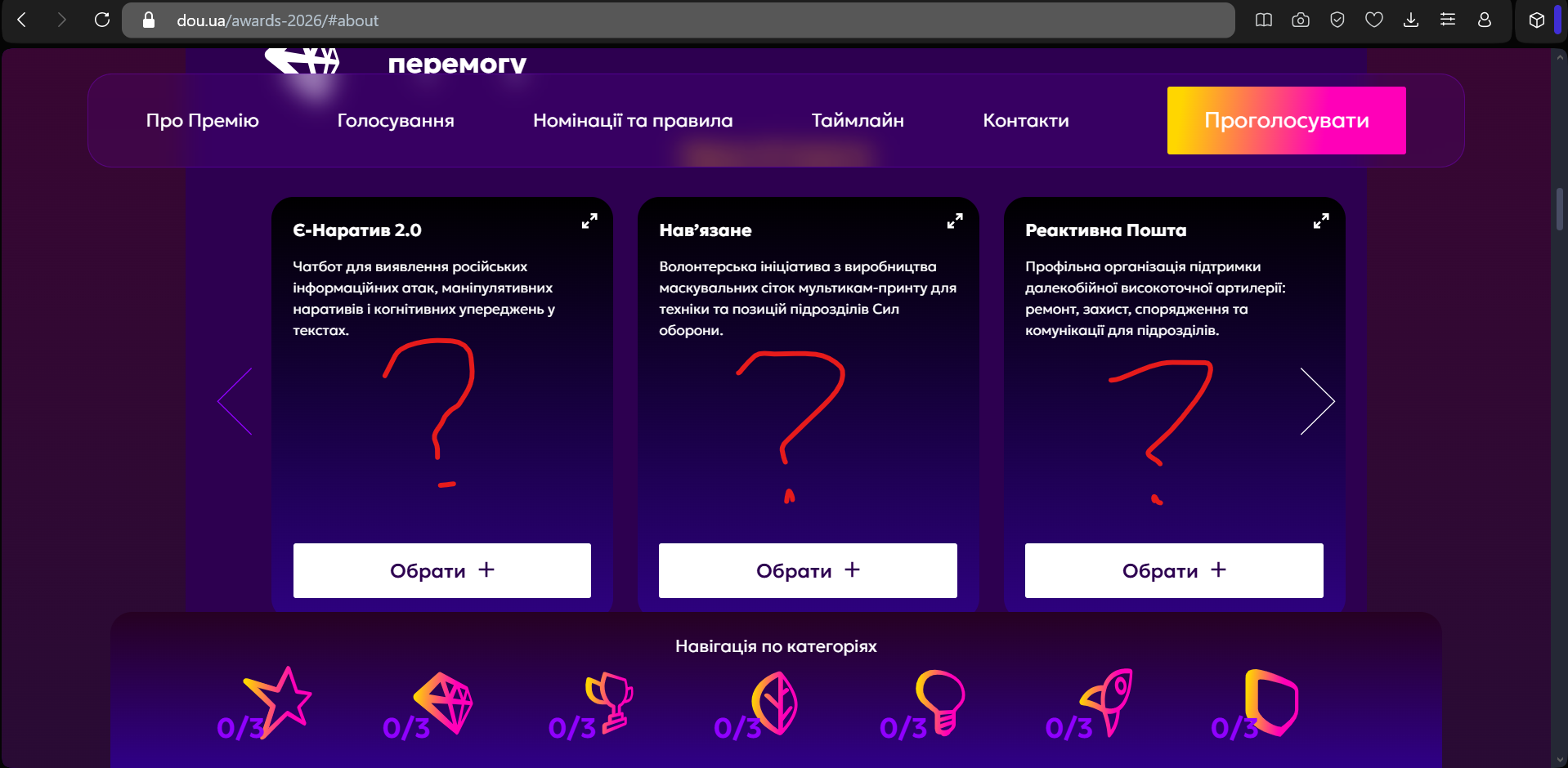Jump to the shield category icon
Image resolution: width=1568 pixels, height=768 pixels.
pos(1272,703)
